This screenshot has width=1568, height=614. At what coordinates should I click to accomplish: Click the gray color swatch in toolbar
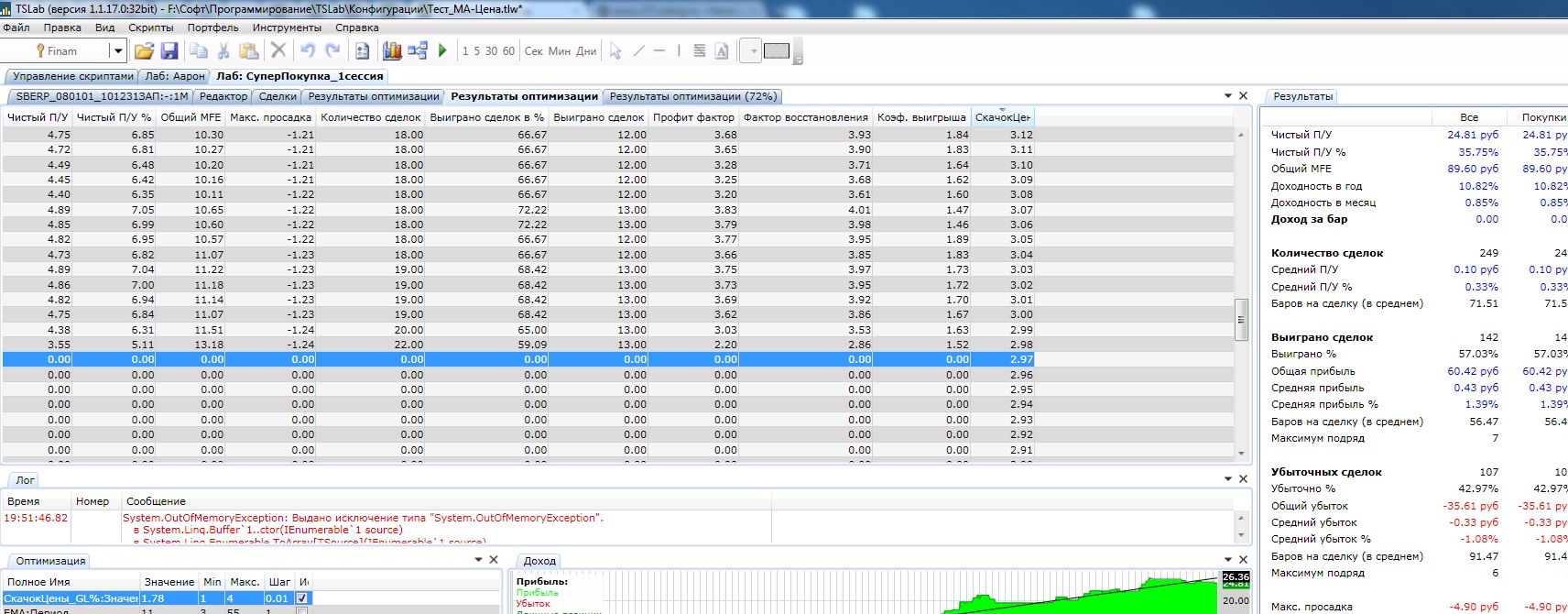pyautogui.click(x=777, y=51)
